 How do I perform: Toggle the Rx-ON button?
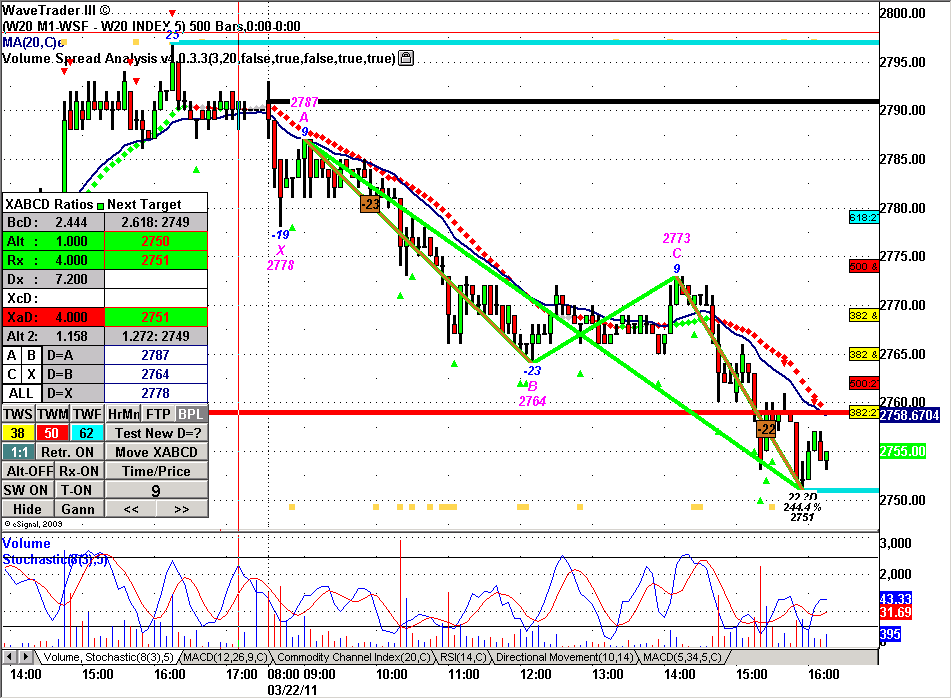[x=79, y=471]
